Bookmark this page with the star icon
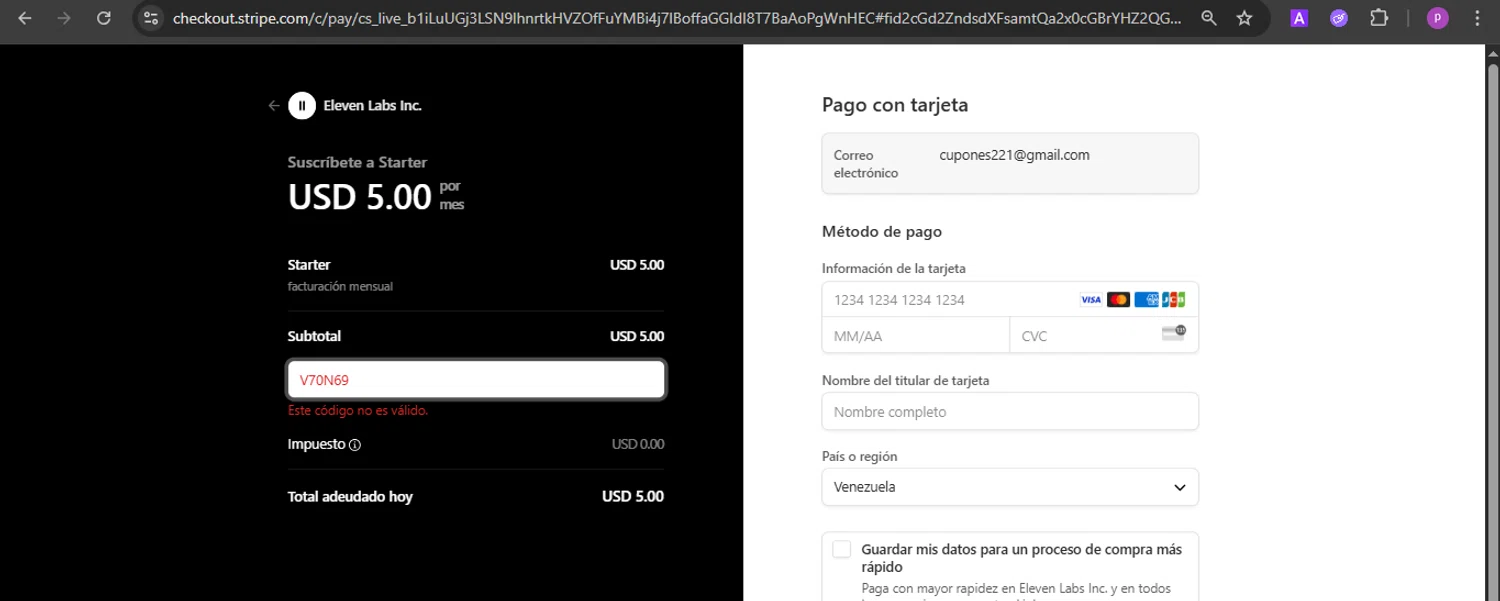1500x601 pixels. (x=1244, y=18)
